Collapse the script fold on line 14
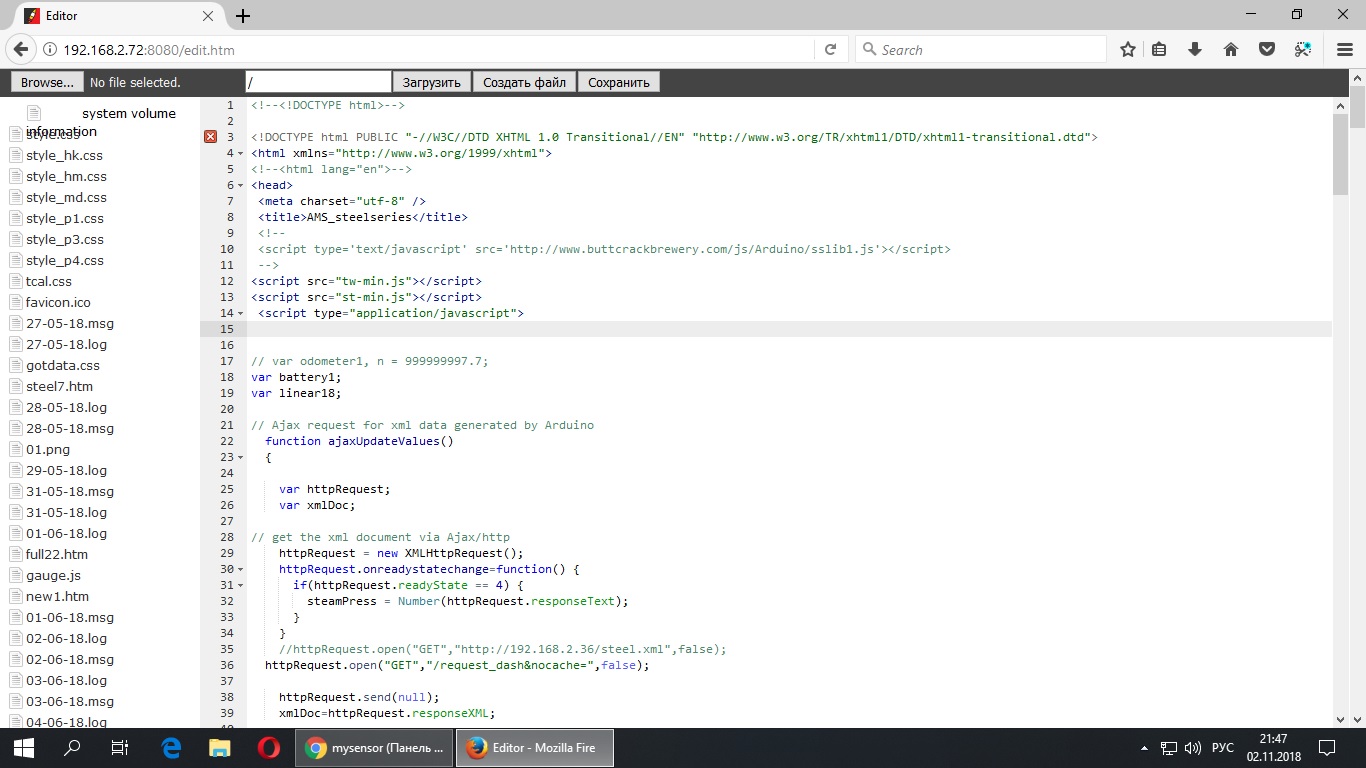Screen dimensions: 1366x768 240,313
